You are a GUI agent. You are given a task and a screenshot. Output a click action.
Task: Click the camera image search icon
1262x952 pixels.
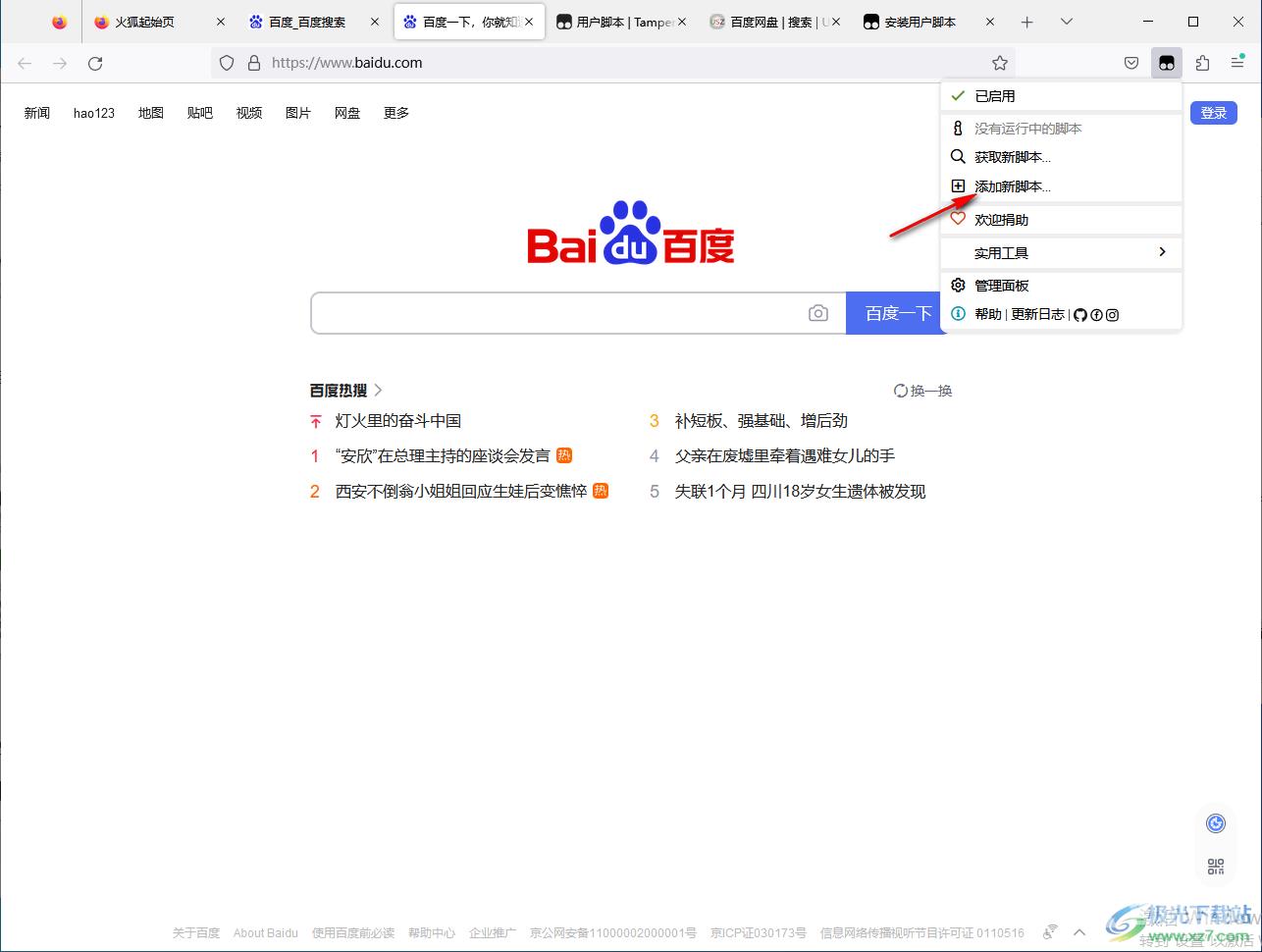pyautogui.click(x=818, y=313)
